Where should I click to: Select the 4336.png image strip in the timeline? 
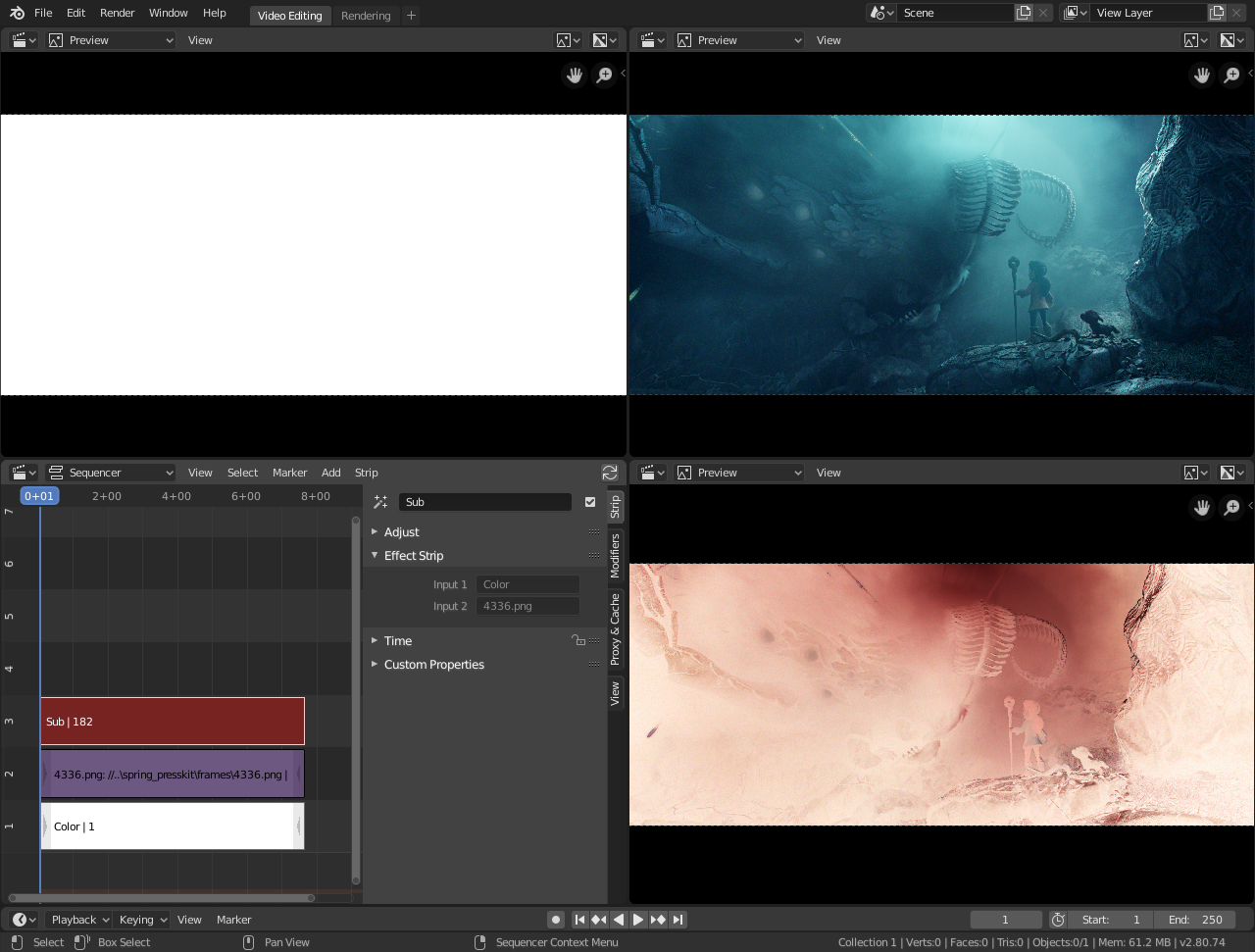pyautogui.click(x=172, y=774)
